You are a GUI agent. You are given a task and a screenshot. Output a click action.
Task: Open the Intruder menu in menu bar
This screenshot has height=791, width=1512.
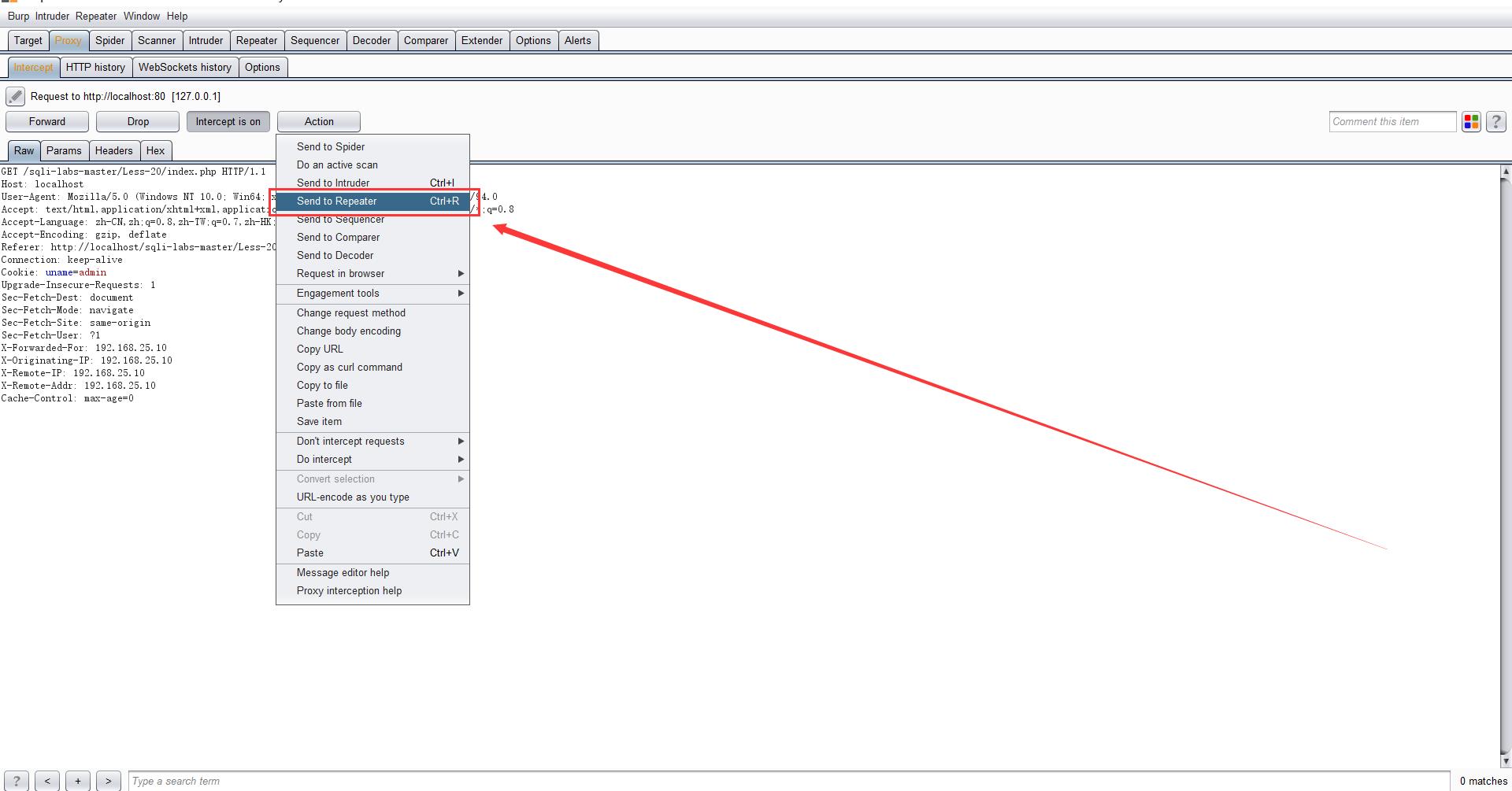pyautogui.click(x=52, y=16)
